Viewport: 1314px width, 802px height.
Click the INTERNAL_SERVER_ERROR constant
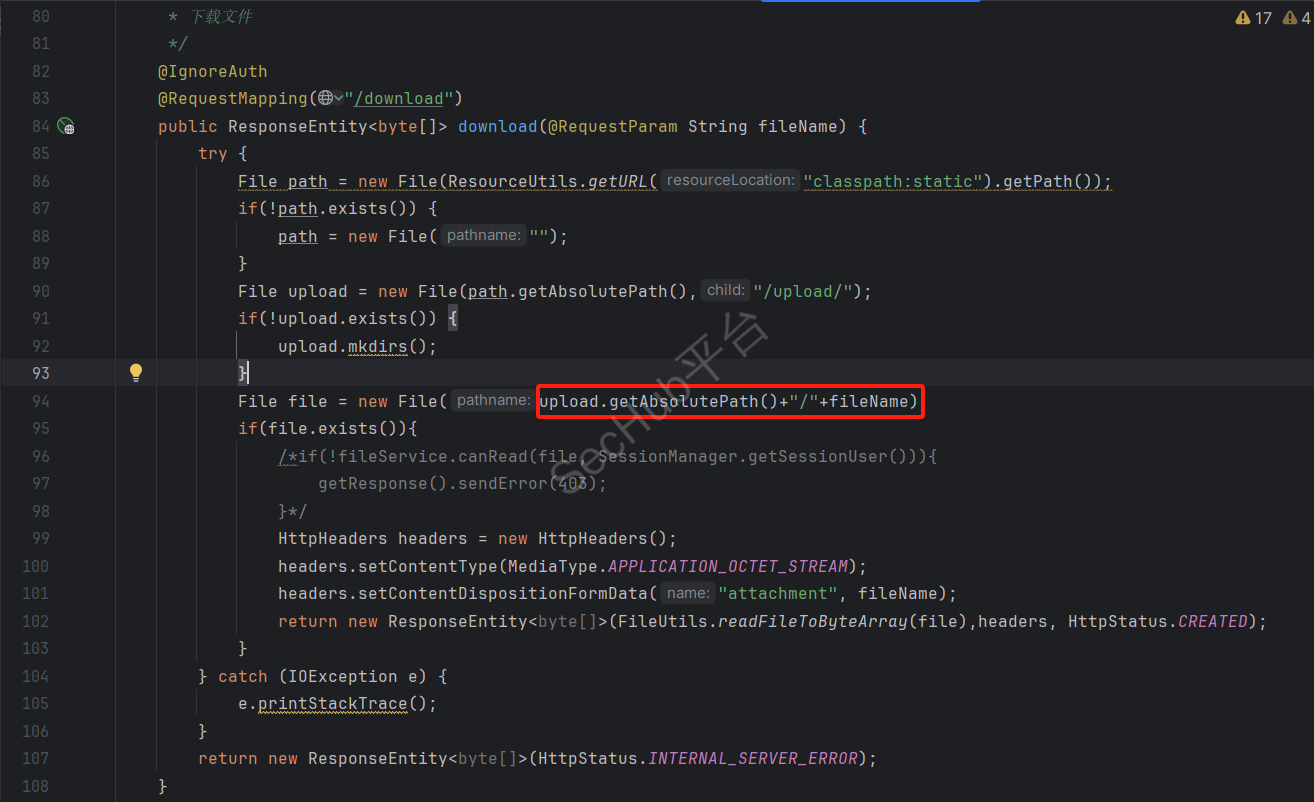[753, 758]
